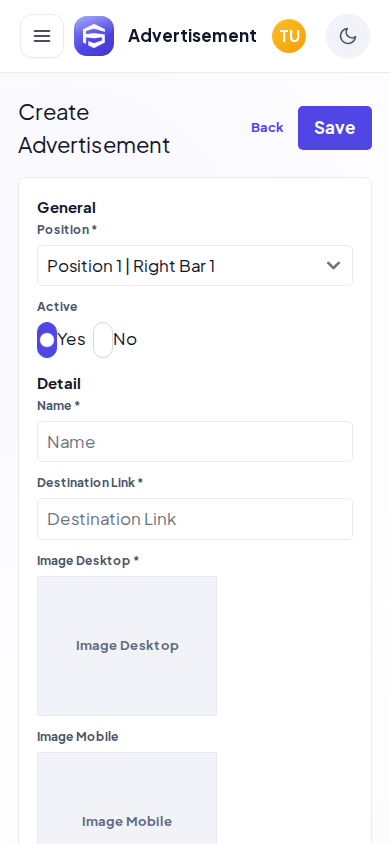
Task: Open the hamburger navigation menu
Action: pos(42,36)
